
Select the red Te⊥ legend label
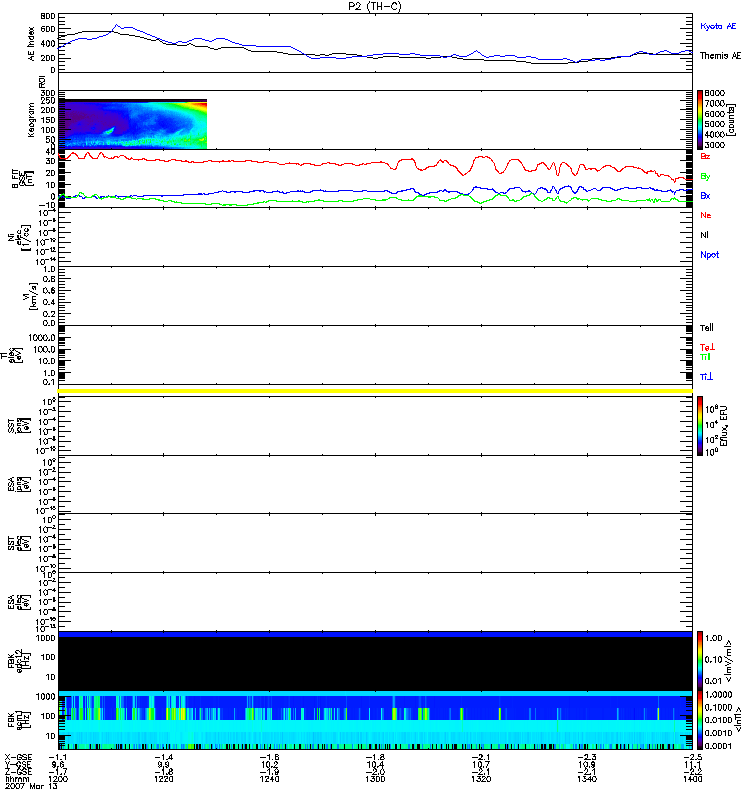point(707,347)
